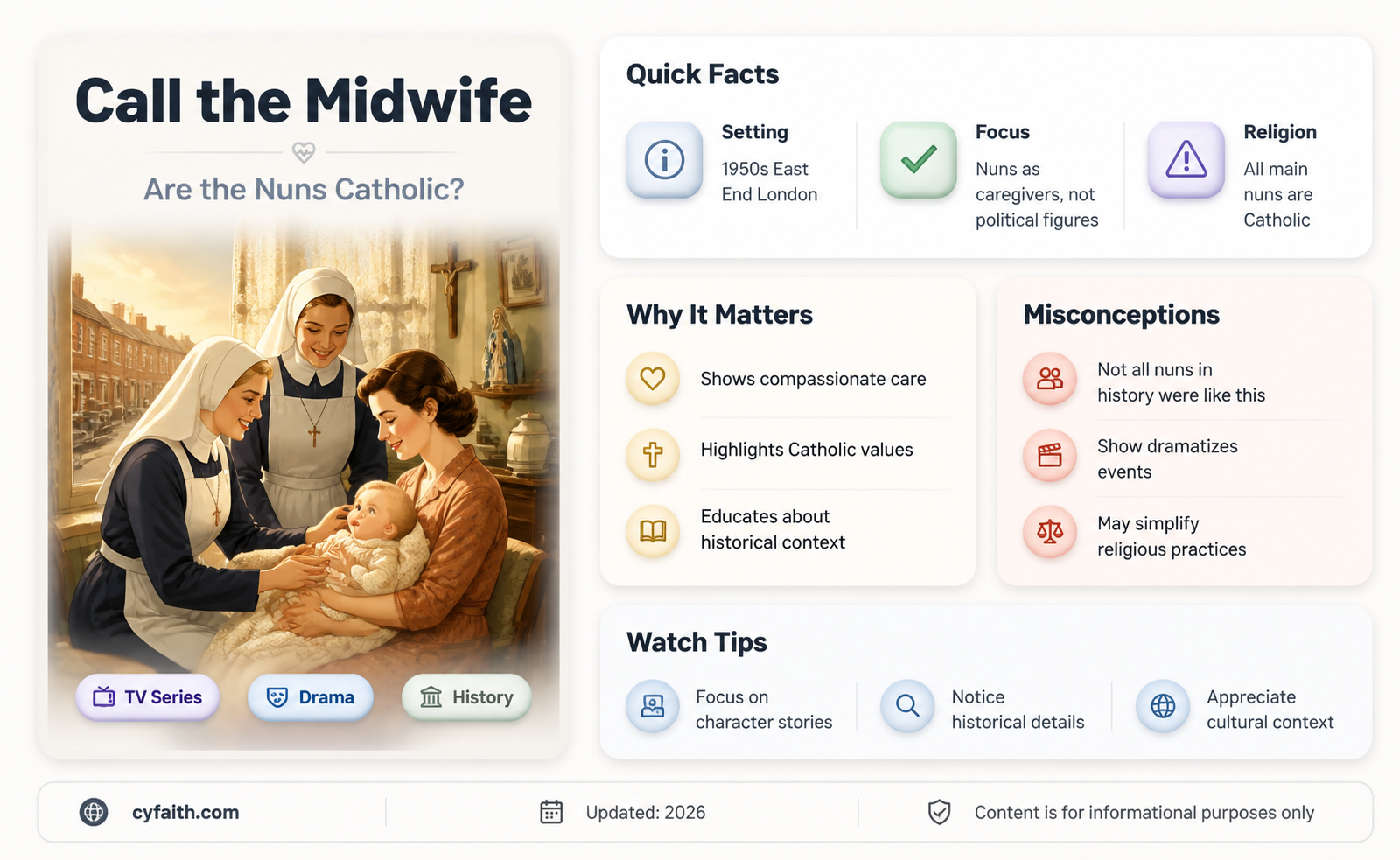This screenshot has height=860, width=1400.
Task: Select the History tag
Action: pyautogui.click(x=466, y=697)
